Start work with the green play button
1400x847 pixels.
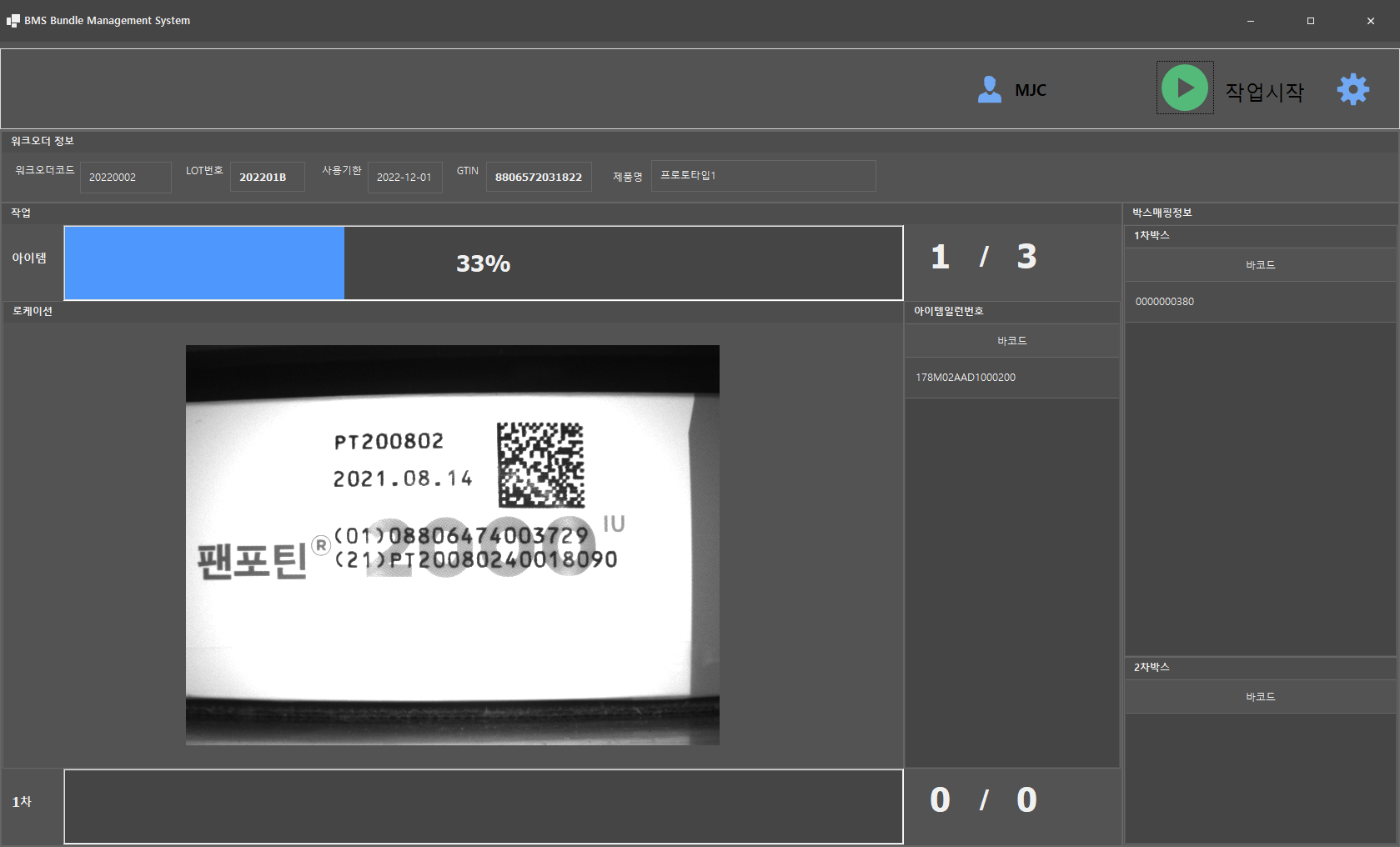tap(1185, 88)
